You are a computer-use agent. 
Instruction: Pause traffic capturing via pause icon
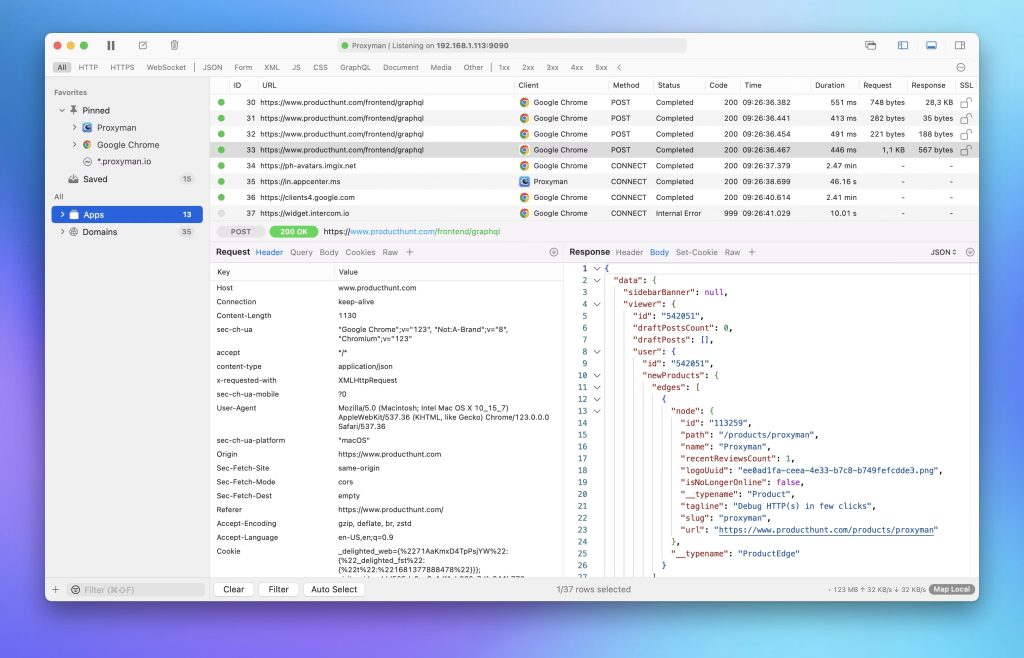click(x=111, y=45)
